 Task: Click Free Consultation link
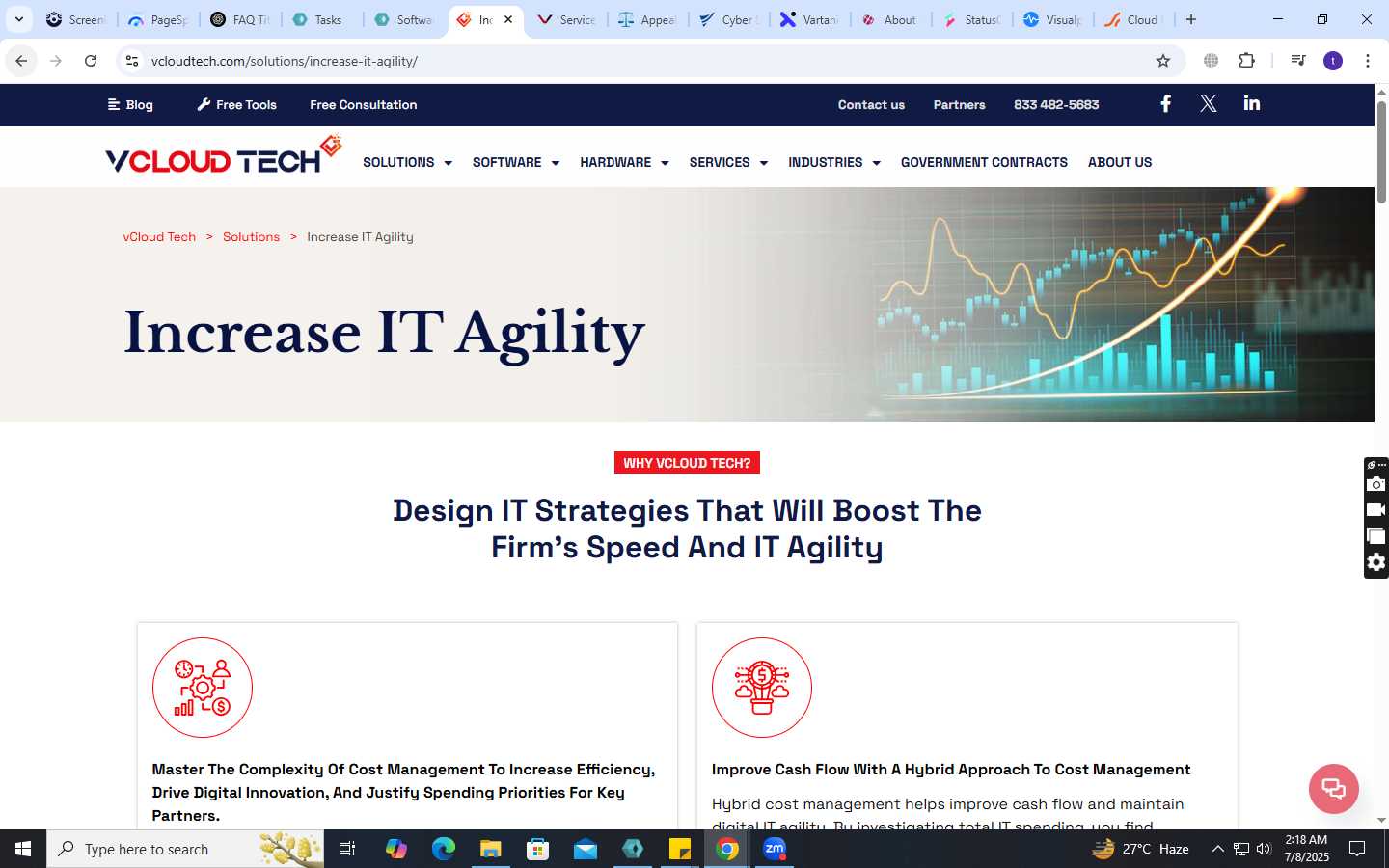point(364,104)
